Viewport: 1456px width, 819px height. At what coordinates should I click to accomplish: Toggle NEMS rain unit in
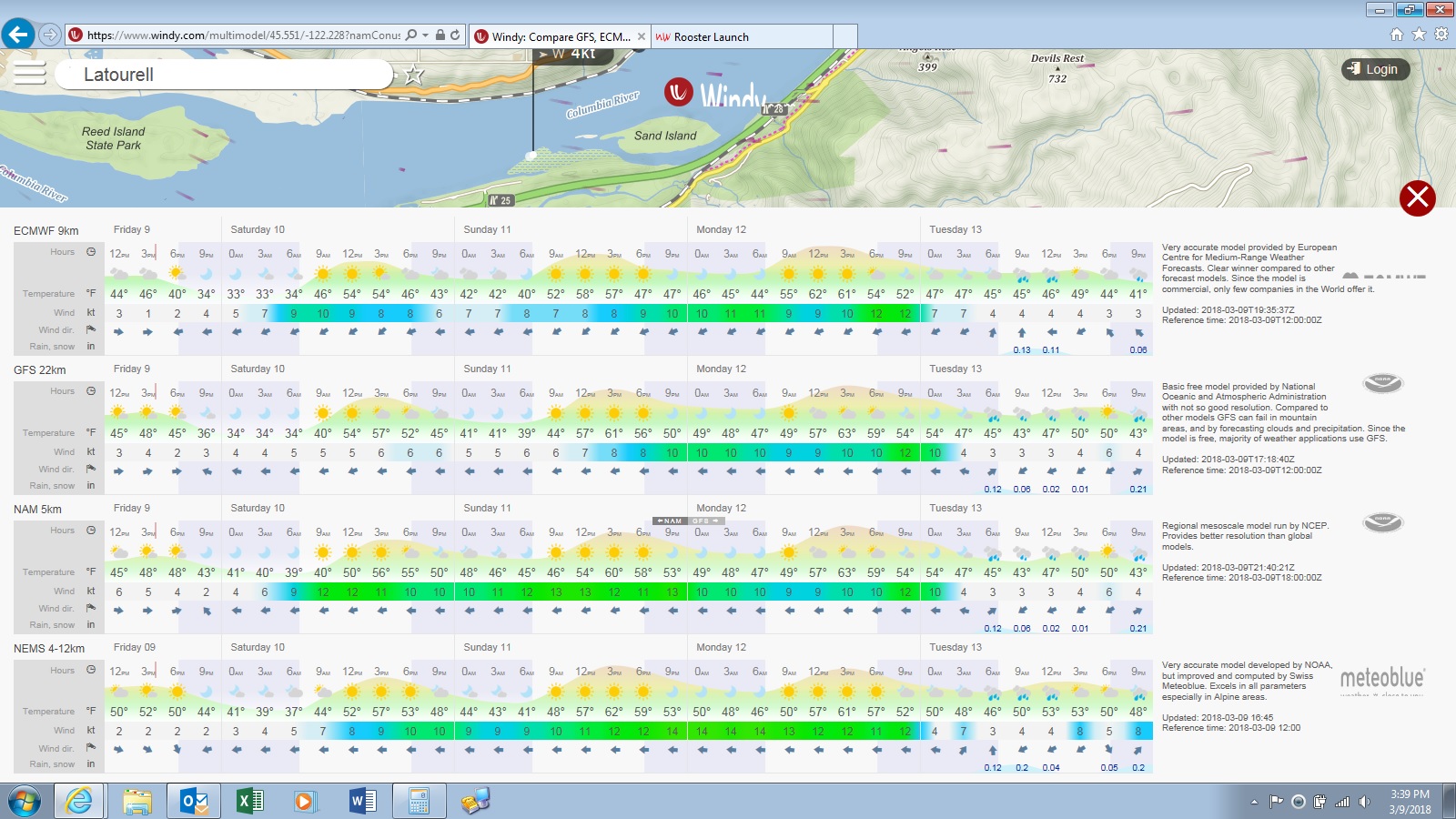pos(91,763)
